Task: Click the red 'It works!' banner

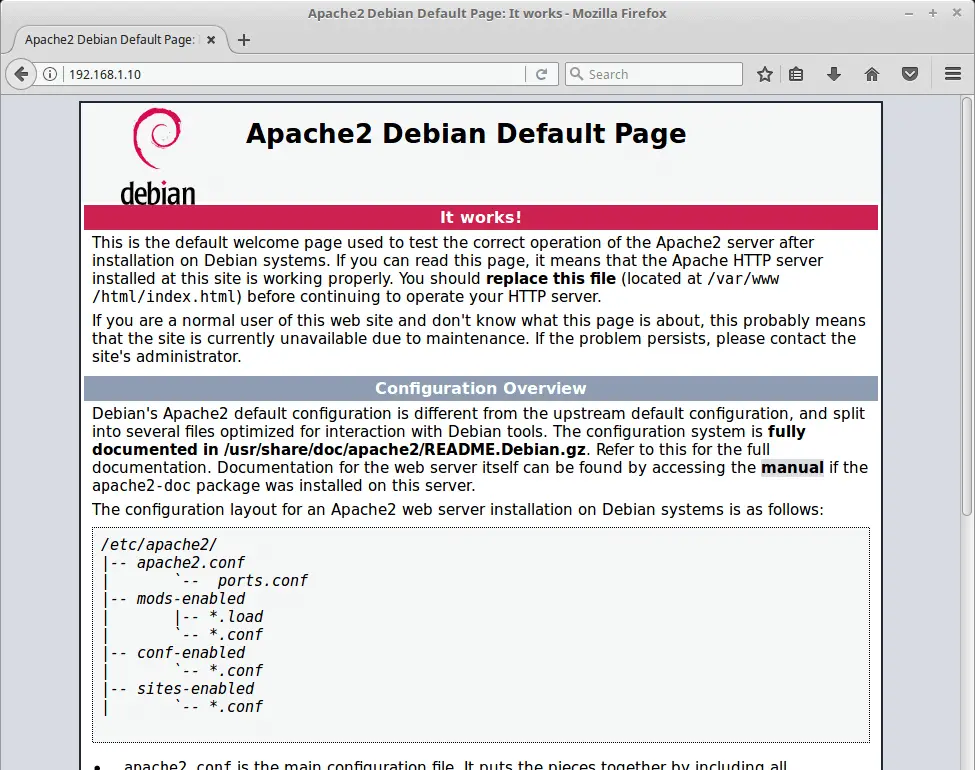Action: pos(481,217)
